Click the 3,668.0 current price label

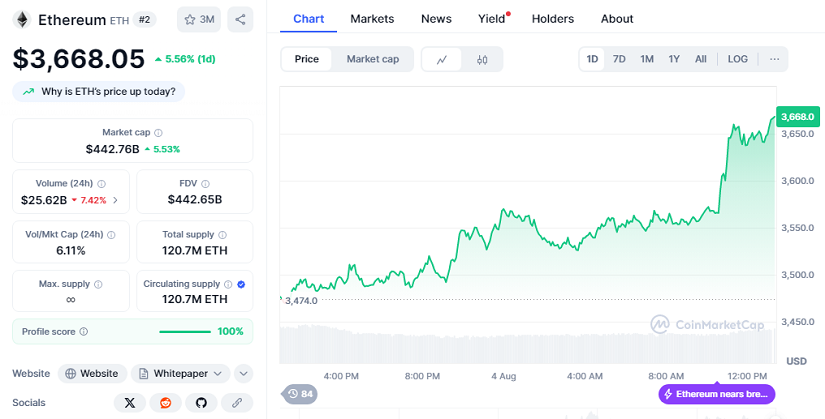coord(798,116)
